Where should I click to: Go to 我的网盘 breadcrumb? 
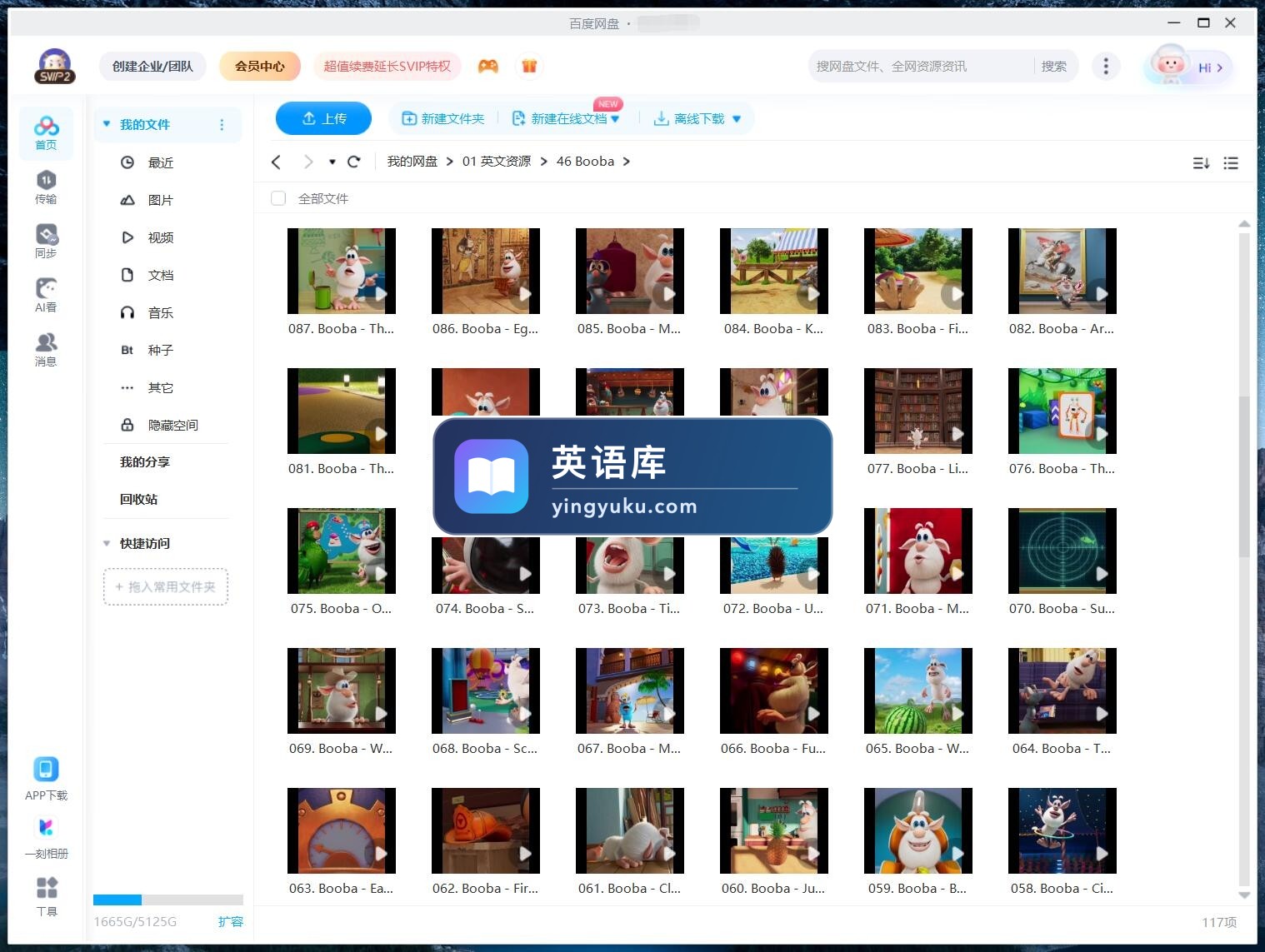(412, 162)
